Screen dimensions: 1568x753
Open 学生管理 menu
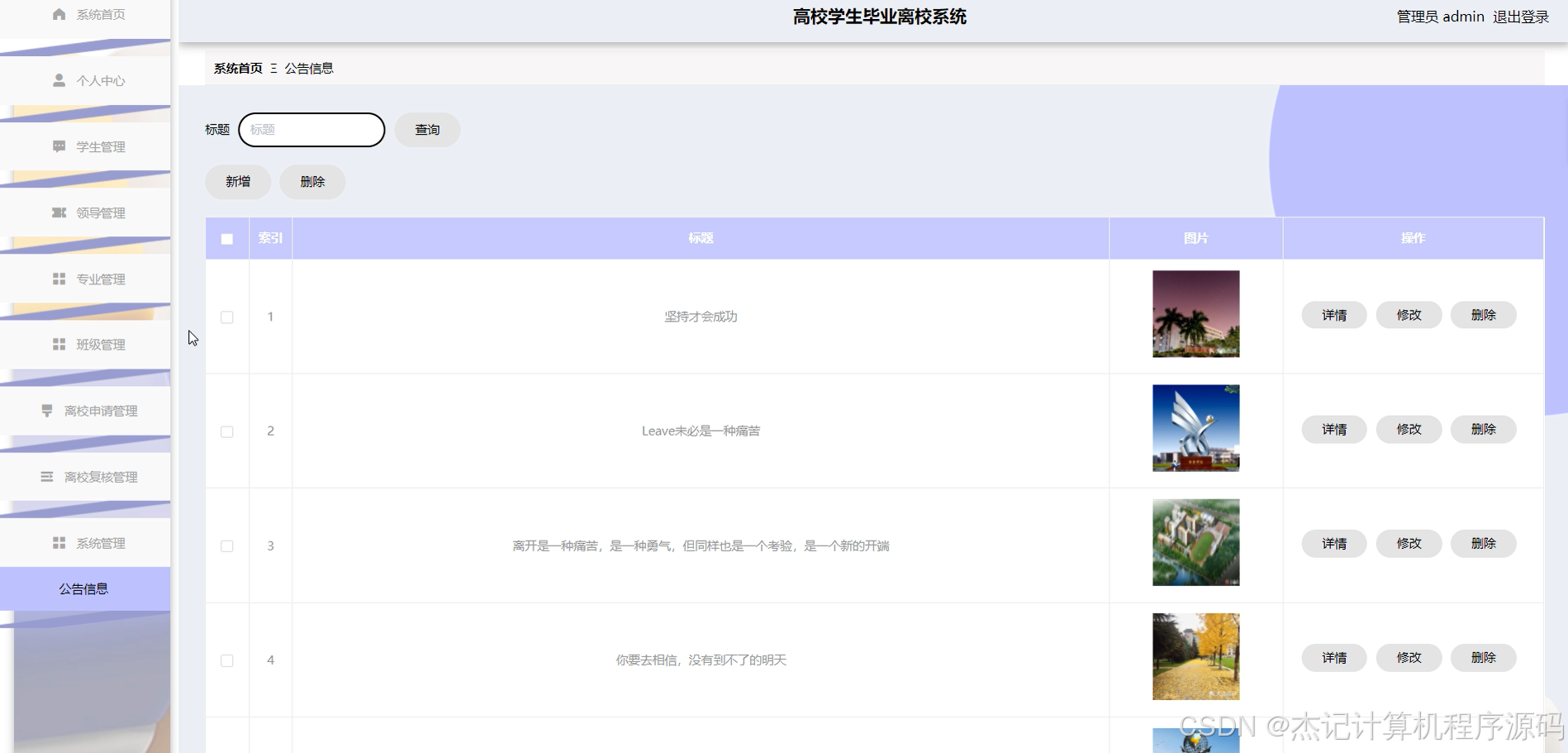click(x=86, y=146)
